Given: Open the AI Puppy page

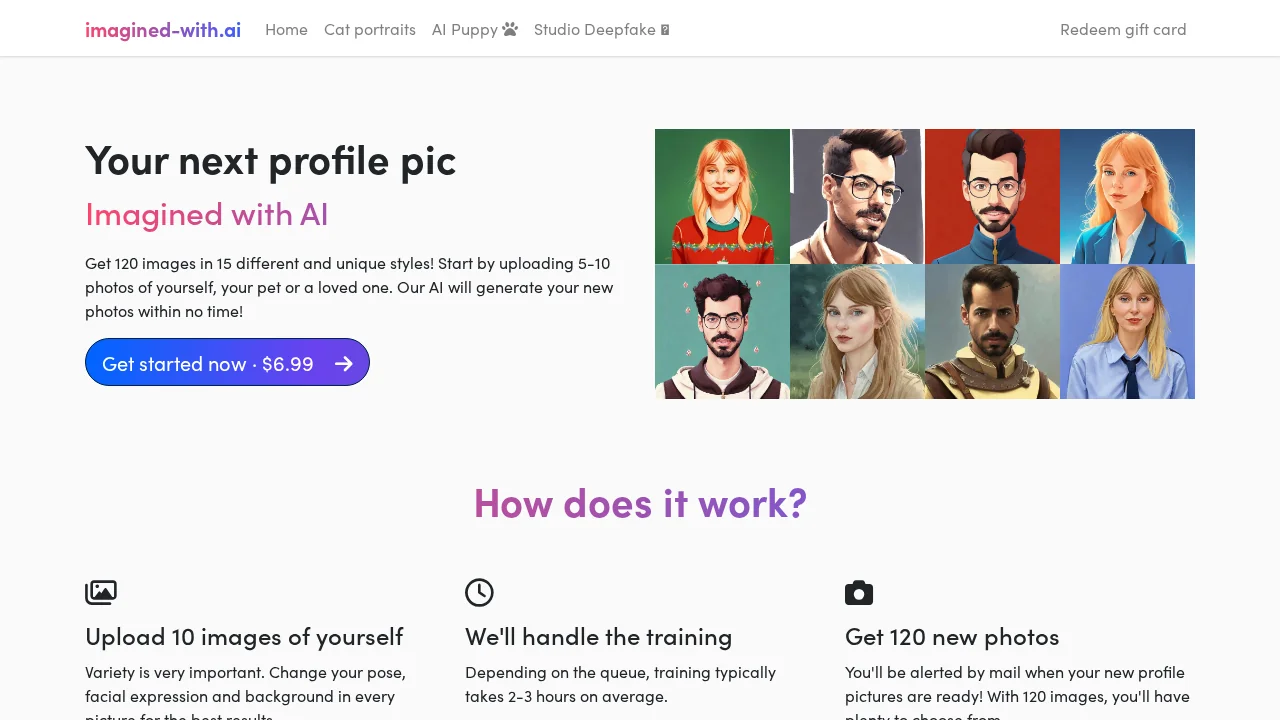Looking at the screenshot, I should click(464, 29).
